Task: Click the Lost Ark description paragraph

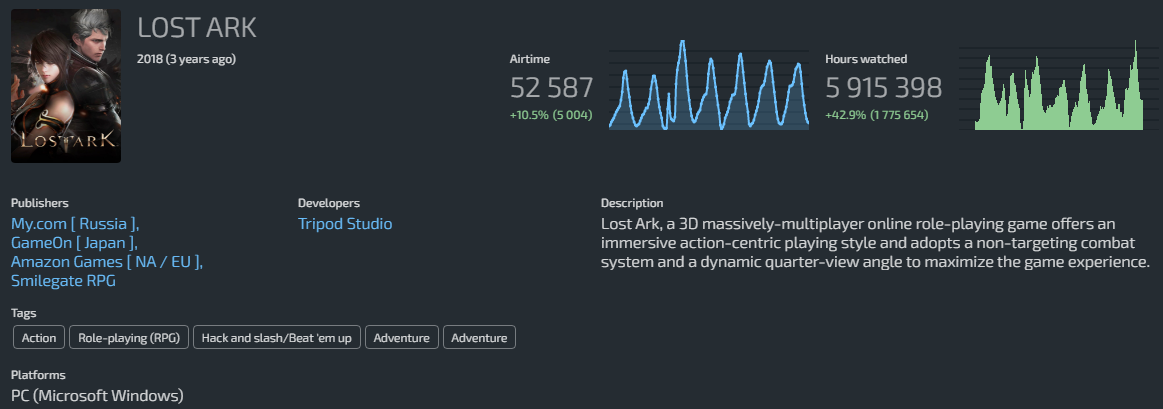Action: point(875,243)
